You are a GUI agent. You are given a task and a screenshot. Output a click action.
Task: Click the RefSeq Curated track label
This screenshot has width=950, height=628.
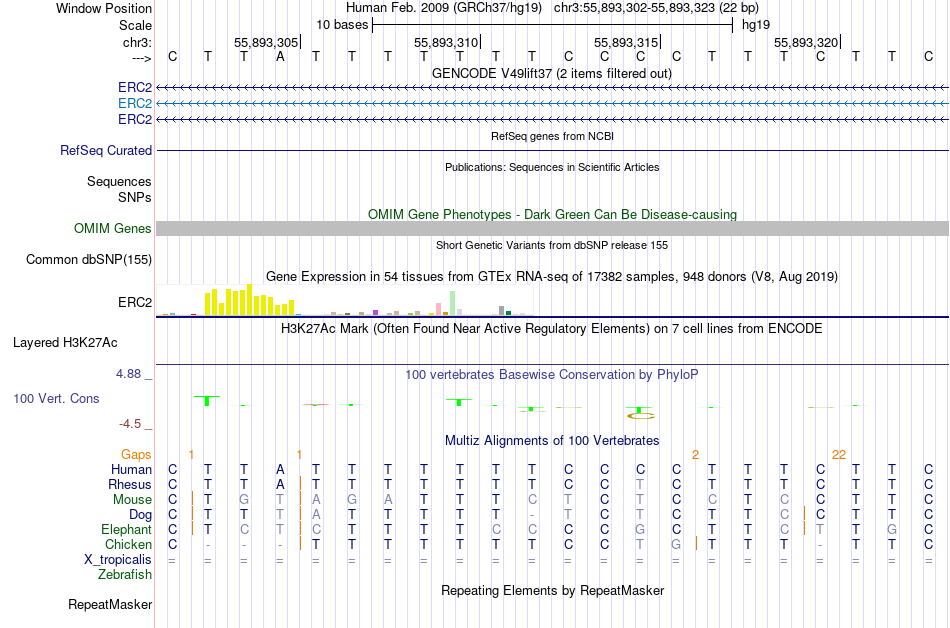pos(105,150)
